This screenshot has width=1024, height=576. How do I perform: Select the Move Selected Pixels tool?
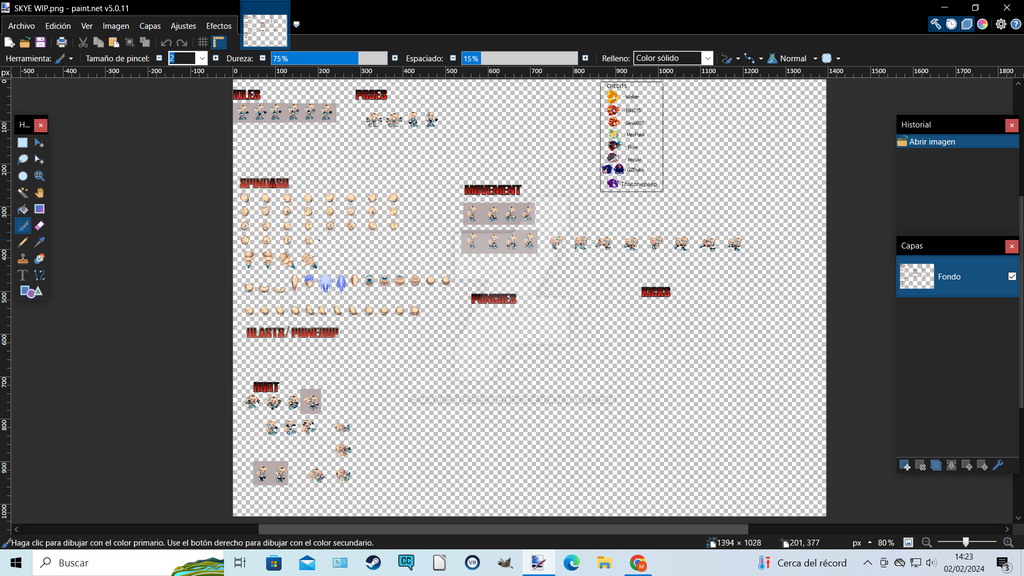point(39,142)
